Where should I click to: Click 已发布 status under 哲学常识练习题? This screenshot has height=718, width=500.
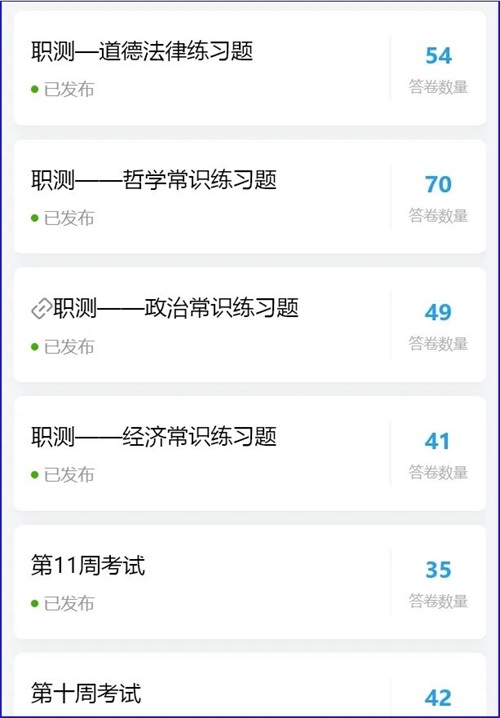coord(63,218)
